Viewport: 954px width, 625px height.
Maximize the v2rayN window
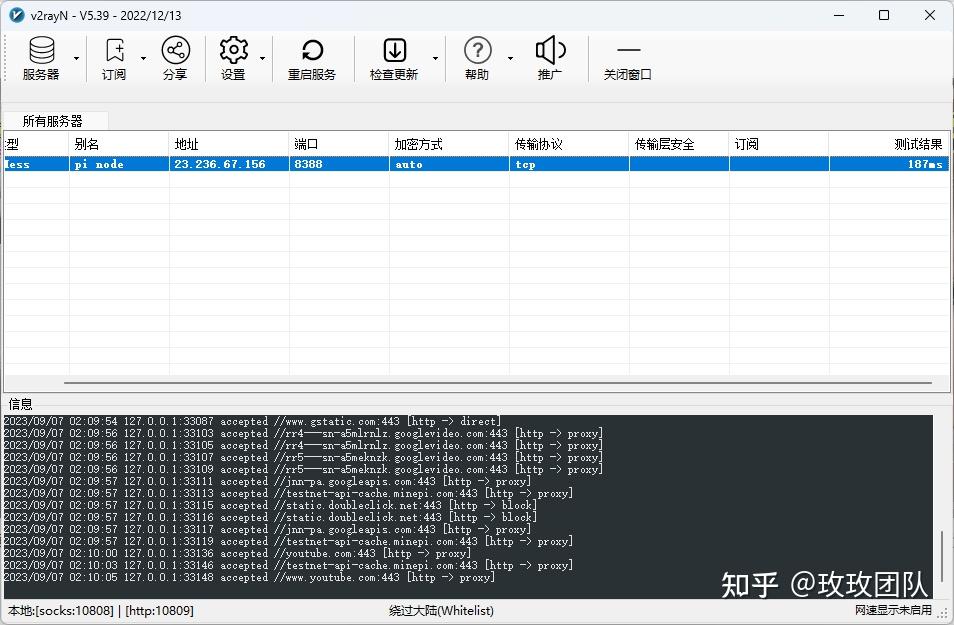(x=884, y=15)
